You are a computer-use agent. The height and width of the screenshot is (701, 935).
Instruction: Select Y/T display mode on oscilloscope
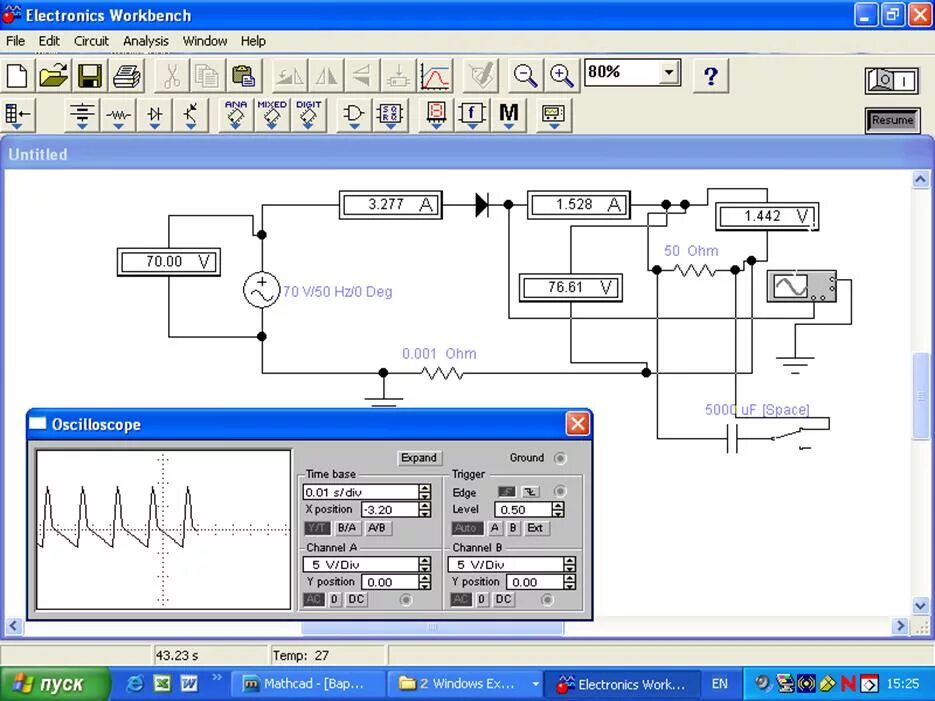(x=317, y=528)
